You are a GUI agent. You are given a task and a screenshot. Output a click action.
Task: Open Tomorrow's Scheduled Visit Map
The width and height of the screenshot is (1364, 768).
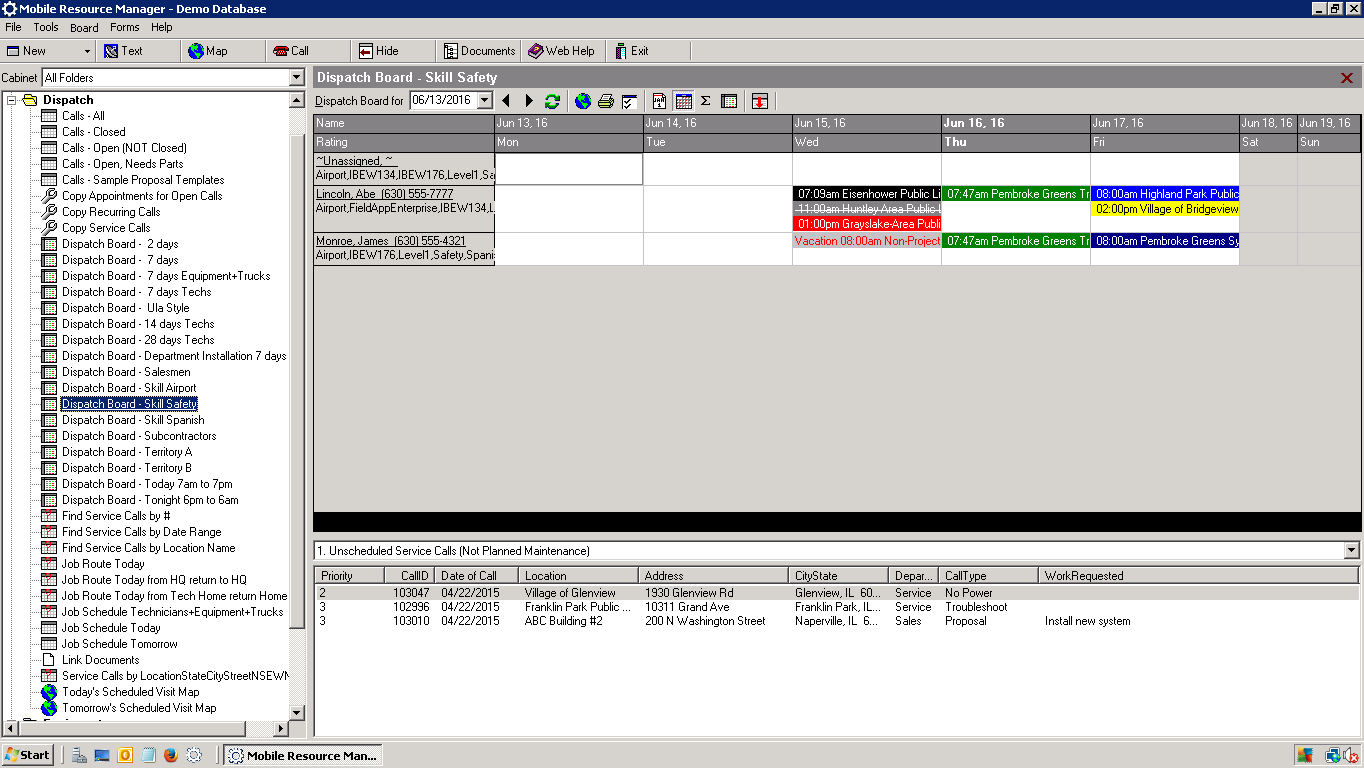coord(139,708)
